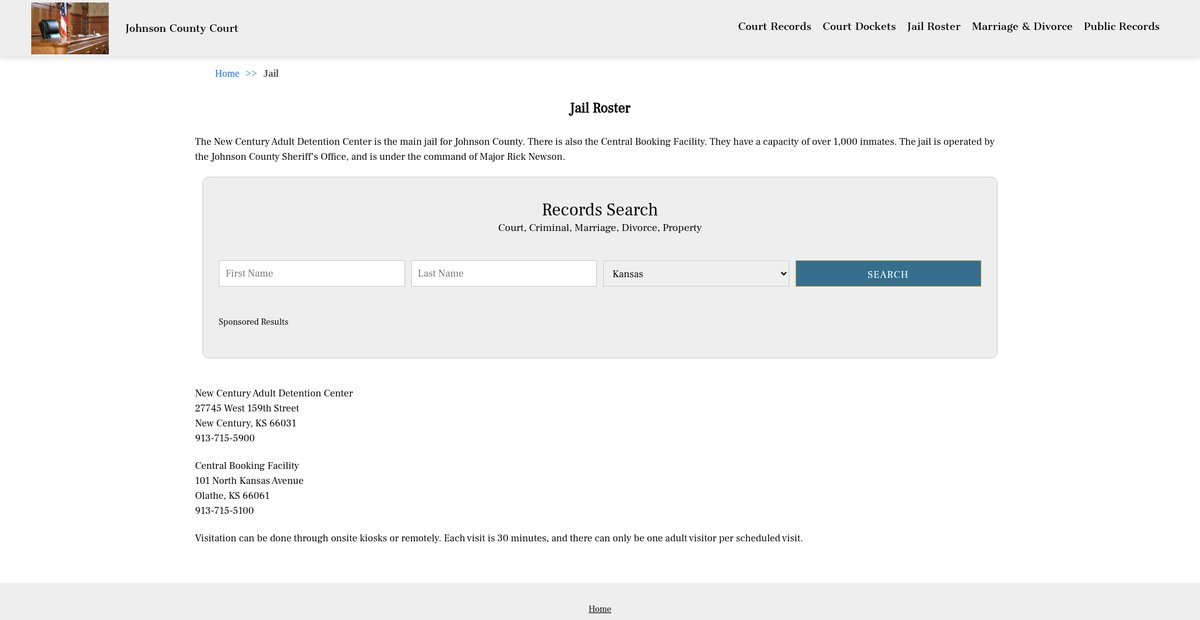The image size is (1200, 620).
Task: Click the Jail breadcrumb text
Action: [271, 74]
